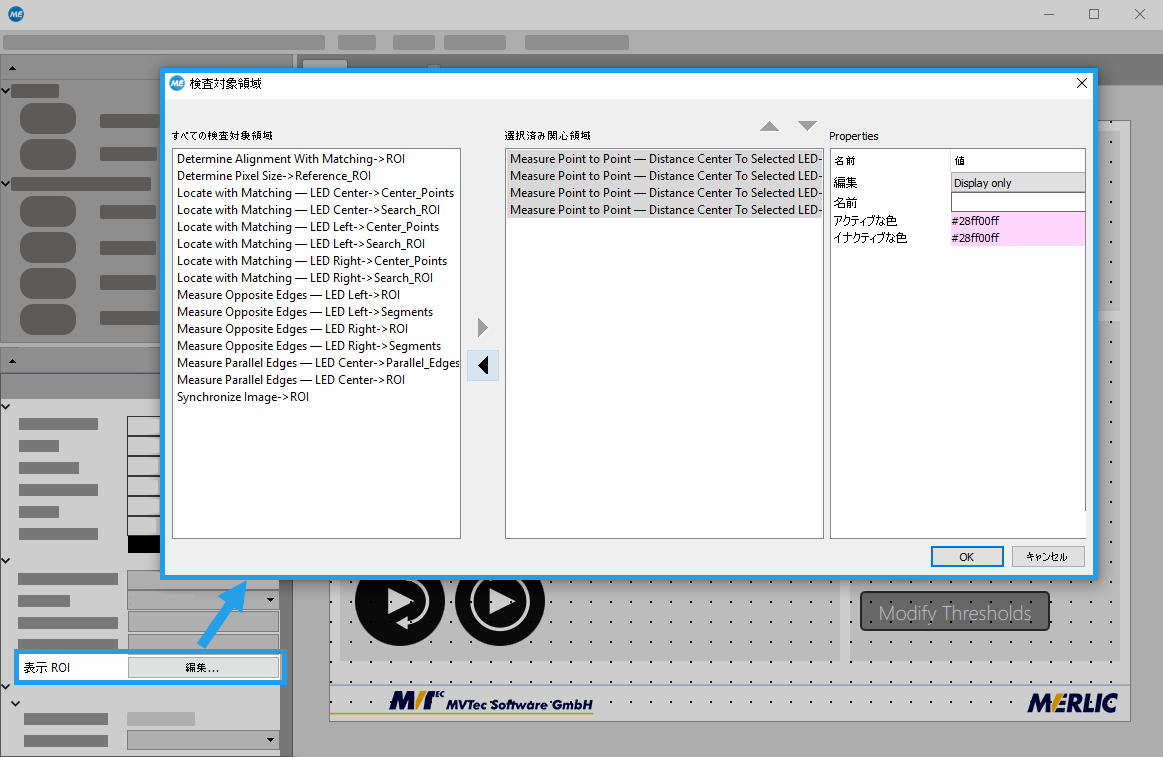The height and width of the screenshot is (757, 1163).
Task: Move selected ROI up with triangle arrow
Action: pyautogui.click(x=769, y=126)
